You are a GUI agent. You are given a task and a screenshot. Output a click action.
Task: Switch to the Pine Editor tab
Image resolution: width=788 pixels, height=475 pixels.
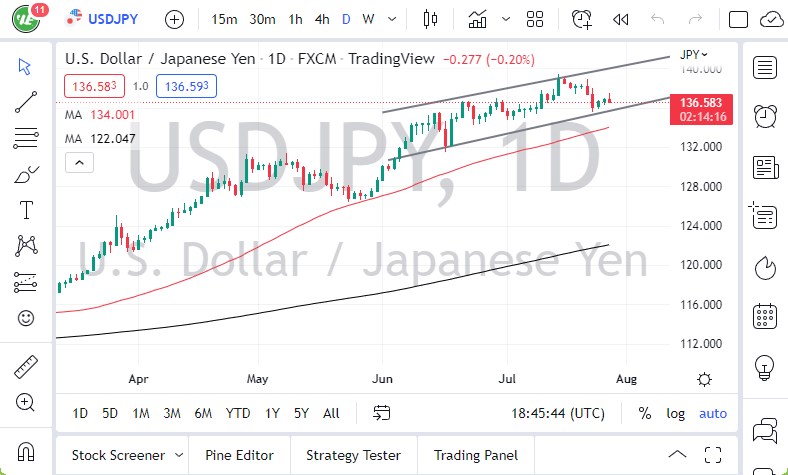(x=238, y=455)
